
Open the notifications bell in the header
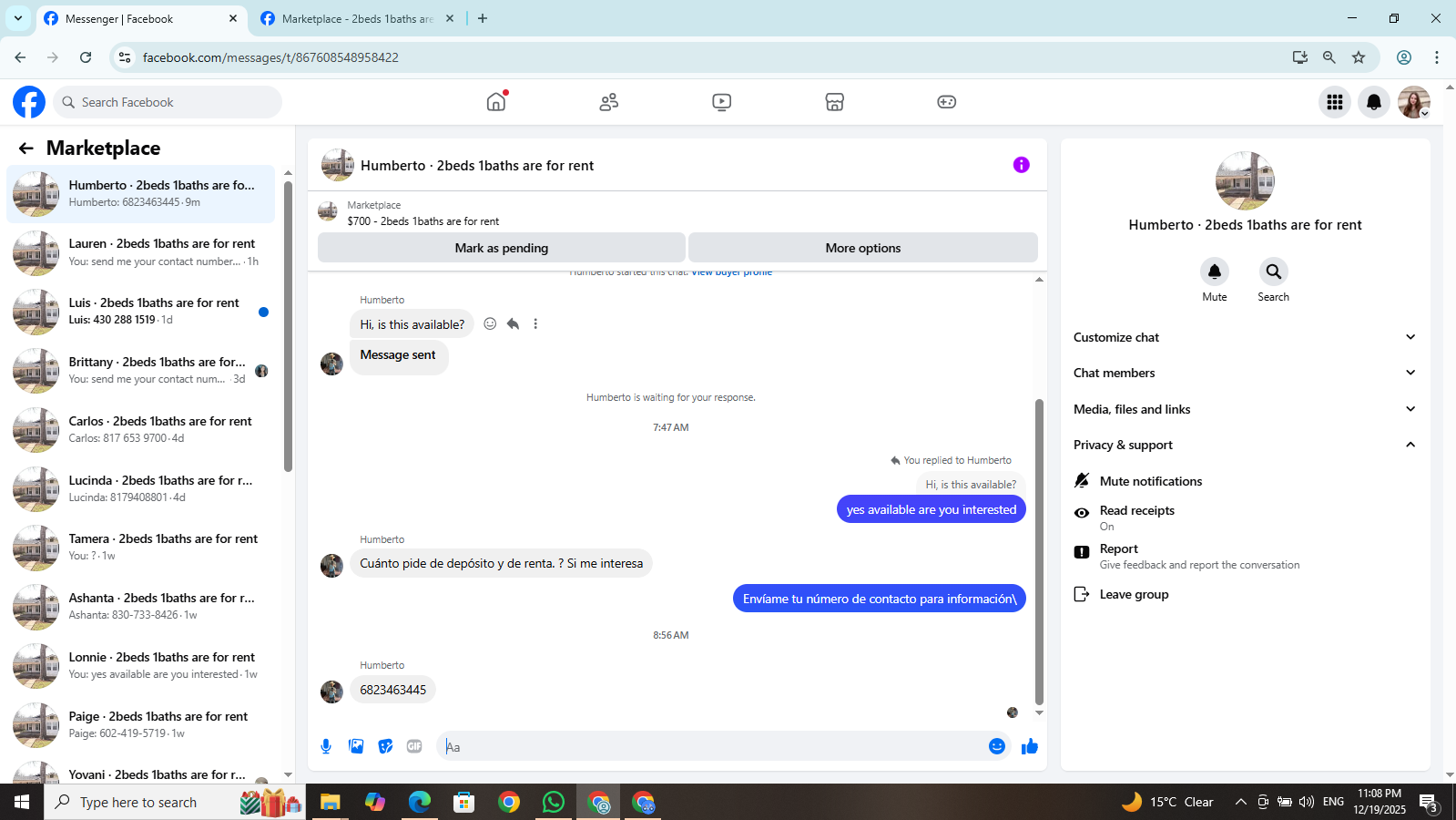[1374, 102]
